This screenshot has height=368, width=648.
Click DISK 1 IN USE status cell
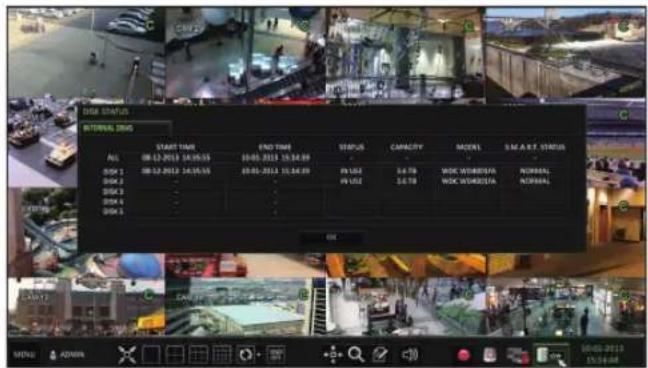tap(351, 171)
